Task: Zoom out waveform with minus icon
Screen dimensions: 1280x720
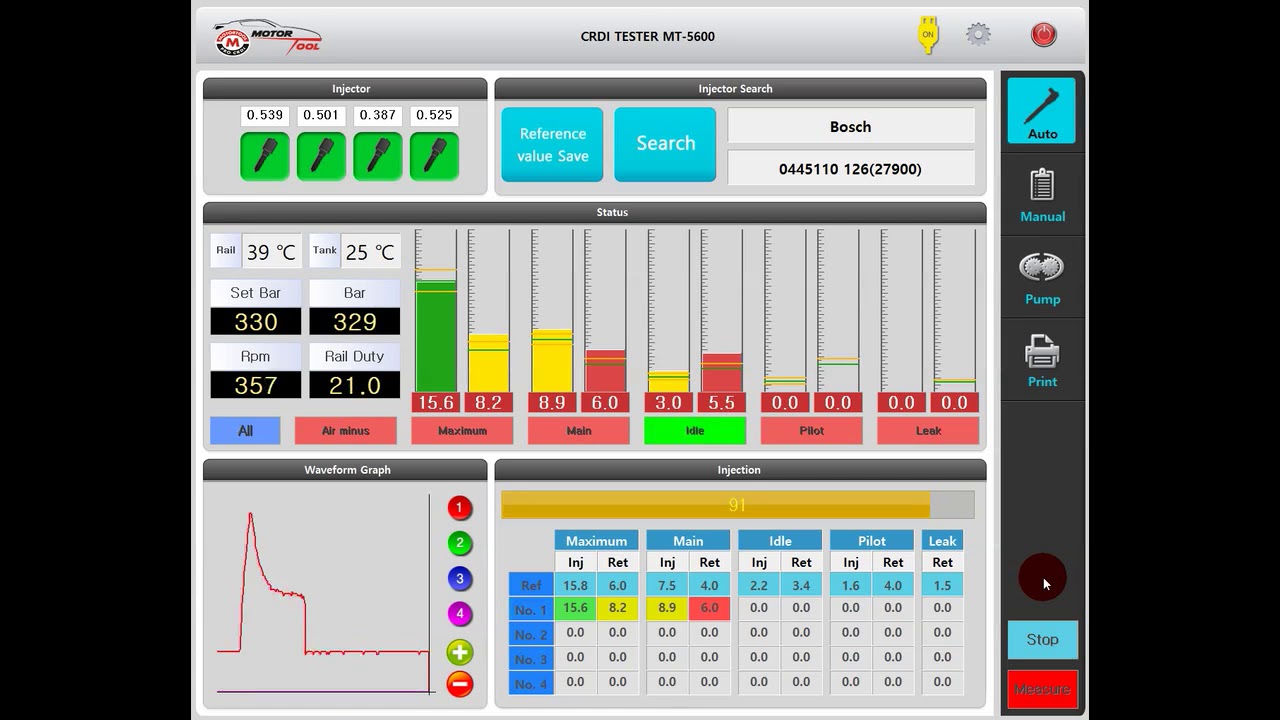Action: click(x=459, y=684)
